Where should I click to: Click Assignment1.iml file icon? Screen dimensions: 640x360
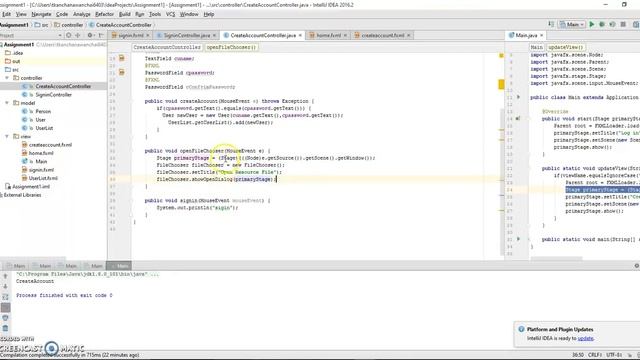coord(8,187)
